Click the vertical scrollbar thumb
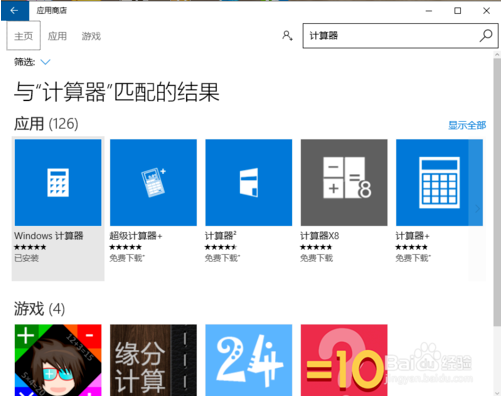This screenshot has height=402, width=503. coord(497,192)
